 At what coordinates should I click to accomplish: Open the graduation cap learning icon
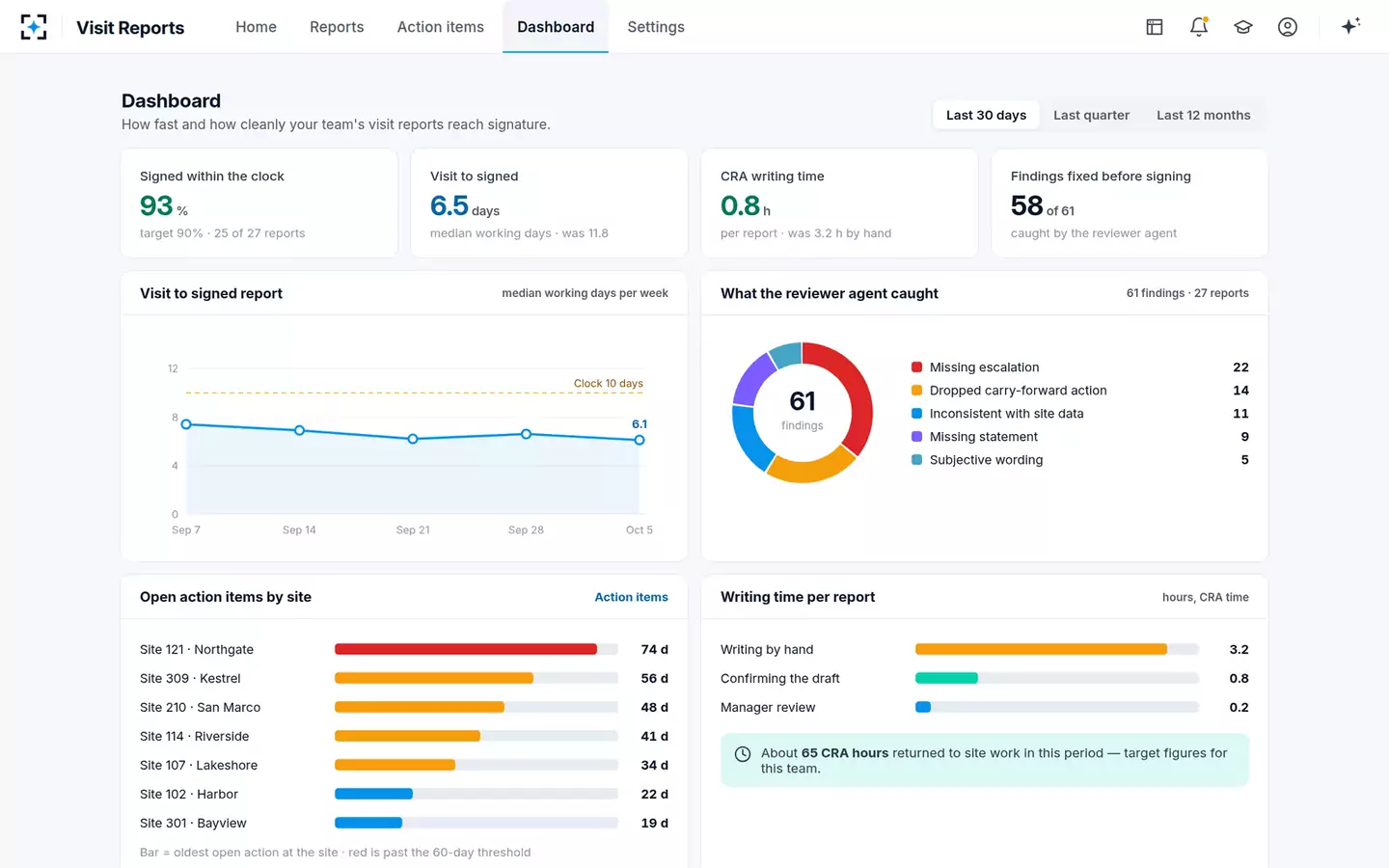point(1243,27)
